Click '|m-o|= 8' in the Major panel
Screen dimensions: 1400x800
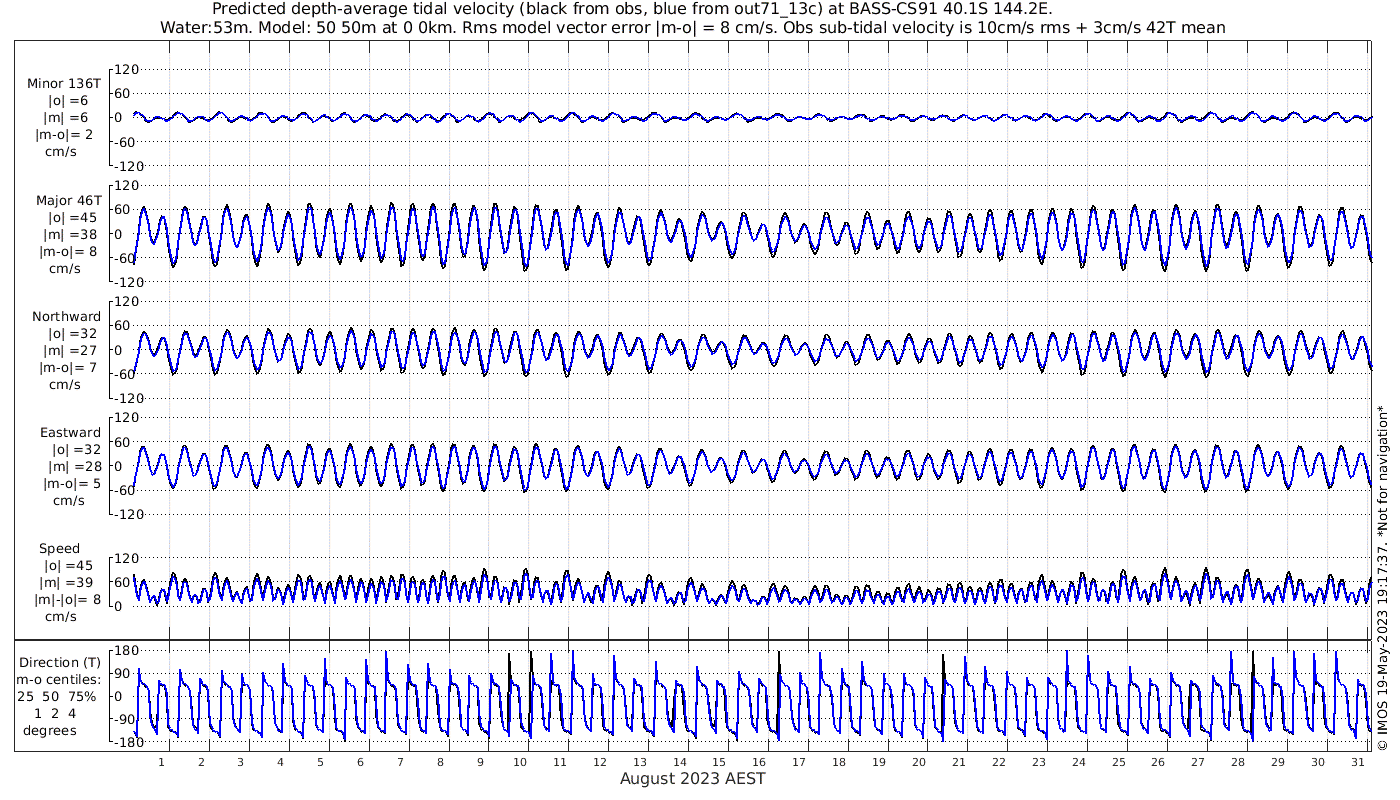(66, 251)
